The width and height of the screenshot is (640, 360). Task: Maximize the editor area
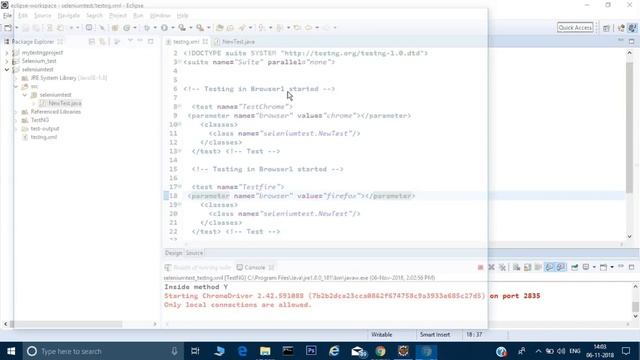pyautogui.click(x=631, y=41)
